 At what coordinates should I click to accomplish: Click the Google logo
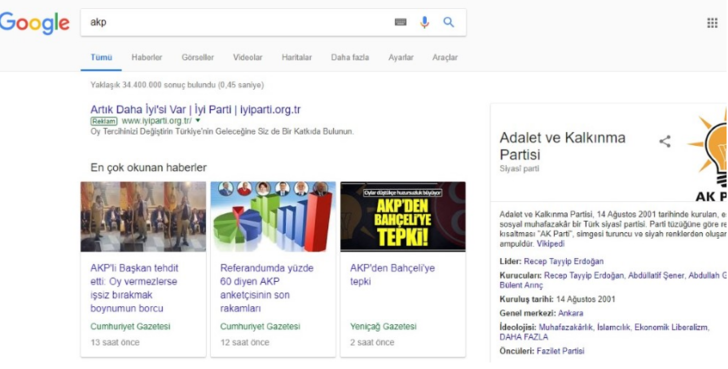coord(34,24)
